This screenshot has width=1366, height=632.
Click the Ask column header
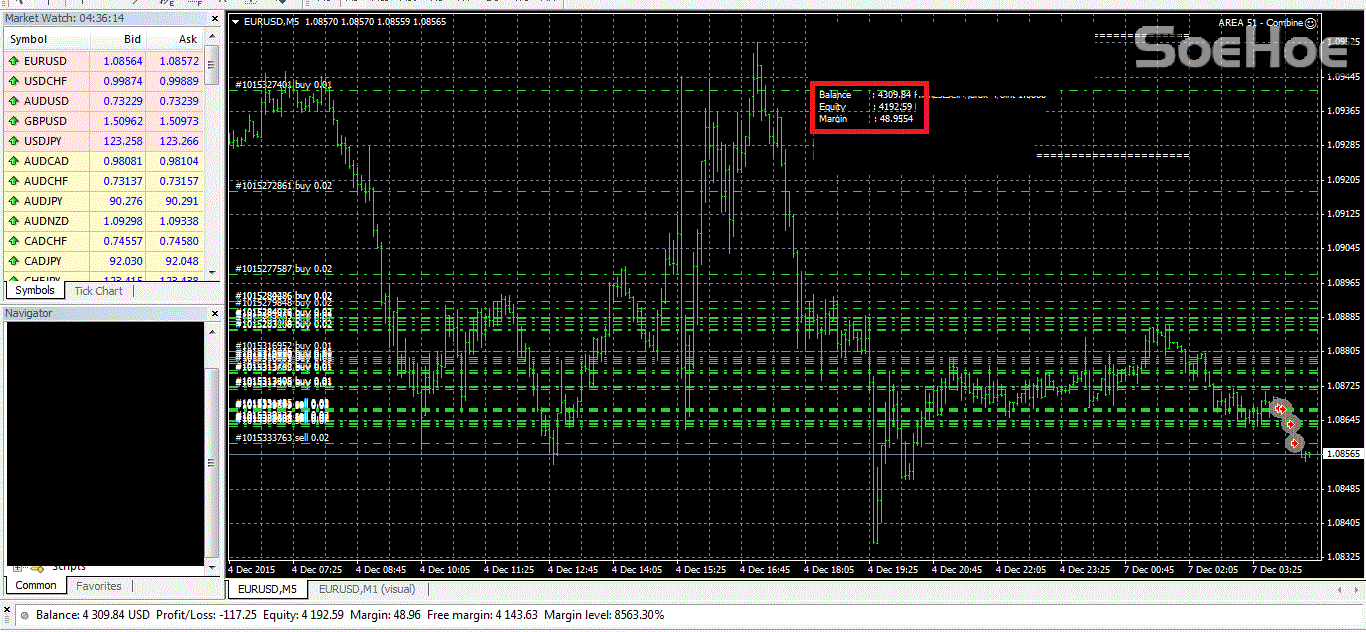(187, 39)
